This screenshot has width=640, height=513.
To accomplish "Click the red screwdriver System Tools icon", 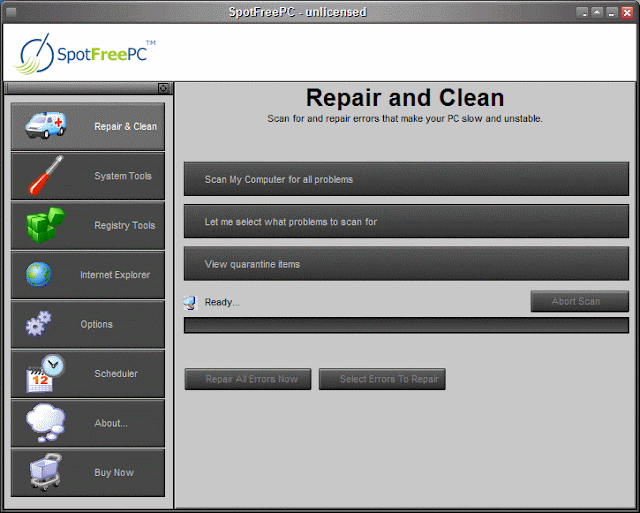I will 46,175.
